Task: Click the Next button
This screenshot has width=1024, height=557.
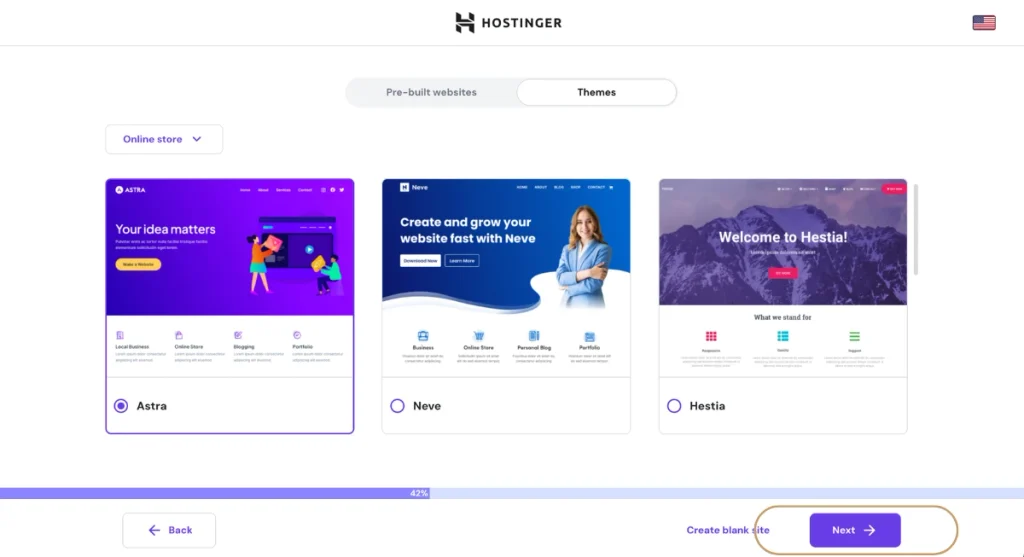Action: (x=855, y=530)
